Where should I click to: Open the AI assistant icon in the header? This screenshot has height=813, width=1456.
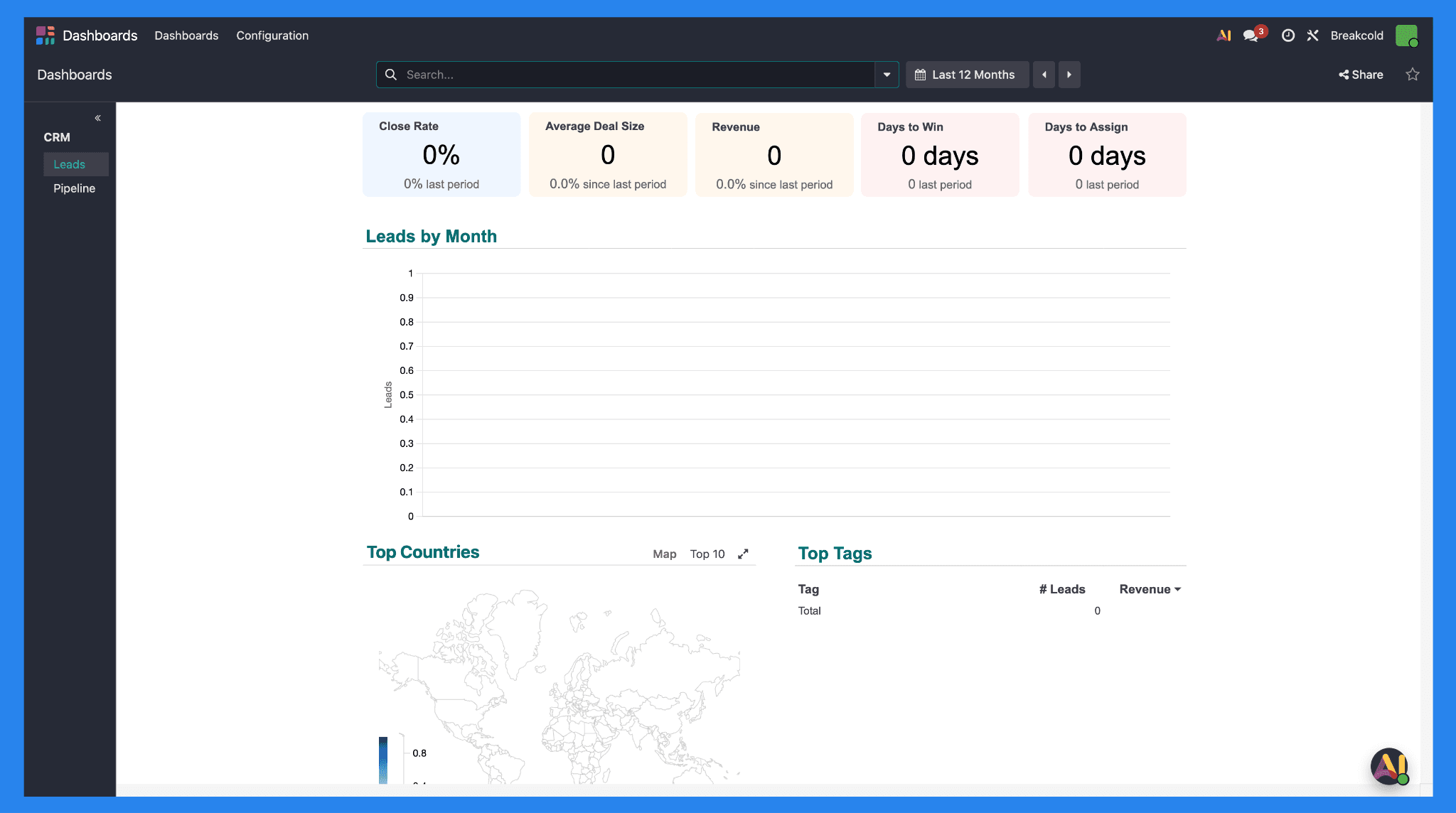1224,35
